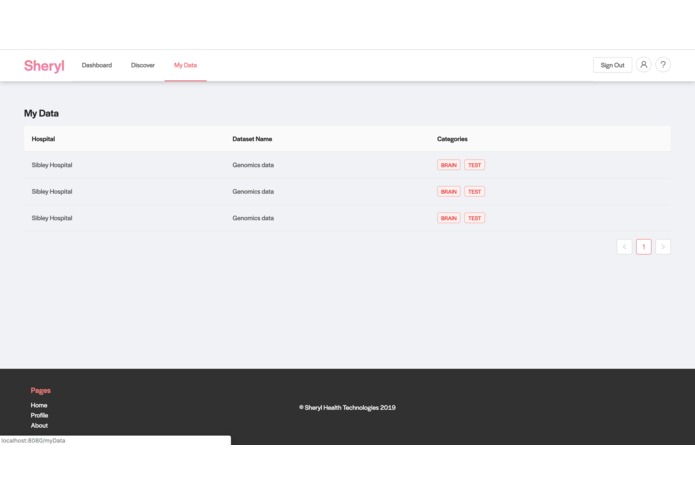This screenshot has width=695, height=494.
Task: Go to previous page arrow
Action: pyautogui.click(x=624, y=247)
